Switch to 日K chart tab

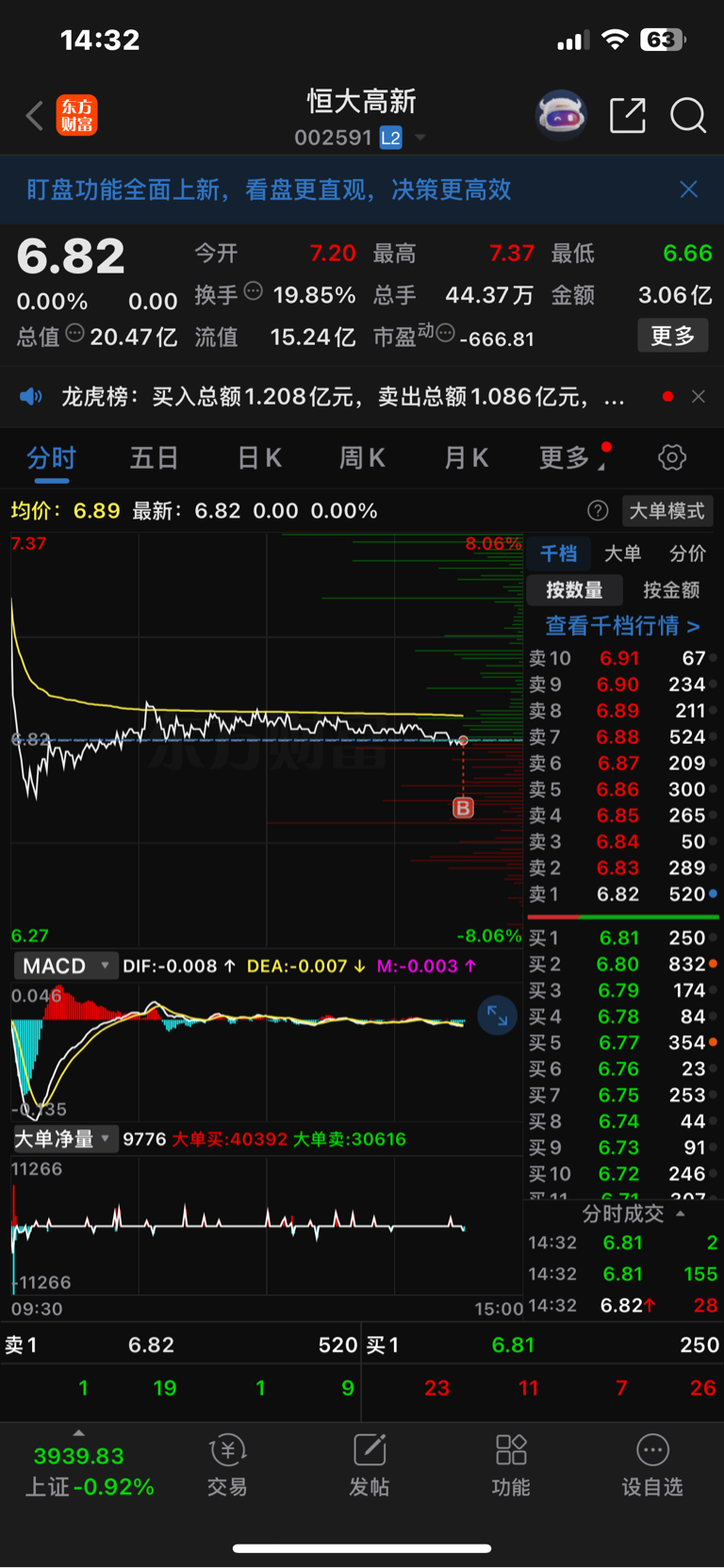259,458
